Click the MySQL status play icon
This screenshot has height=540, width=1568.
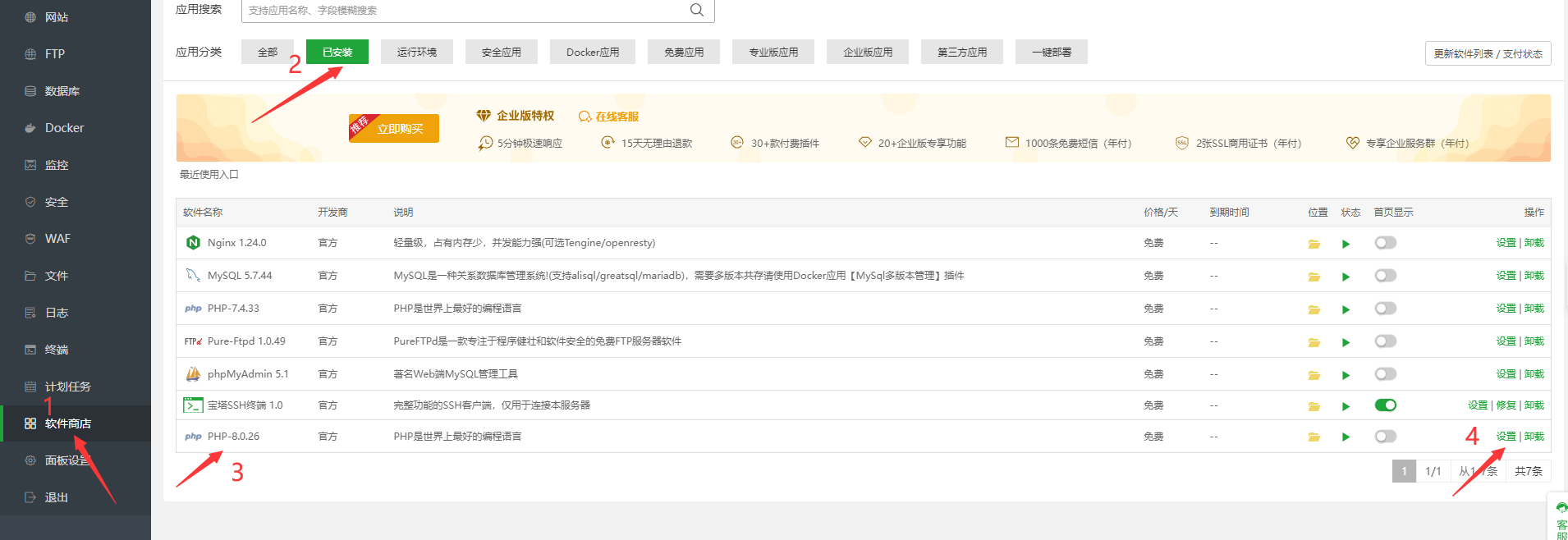pyautogui.click(x=1346, y=277)
